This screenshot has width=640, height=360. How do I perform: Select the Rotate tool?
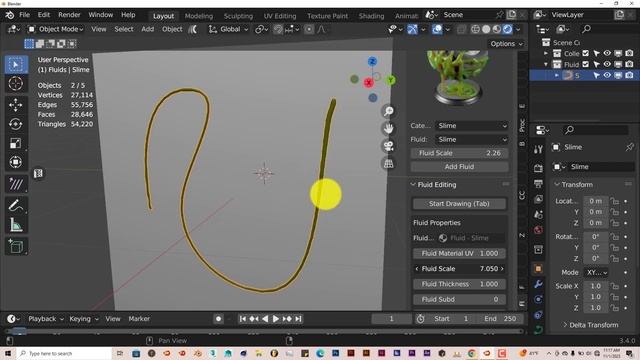[x=16, y=124]
